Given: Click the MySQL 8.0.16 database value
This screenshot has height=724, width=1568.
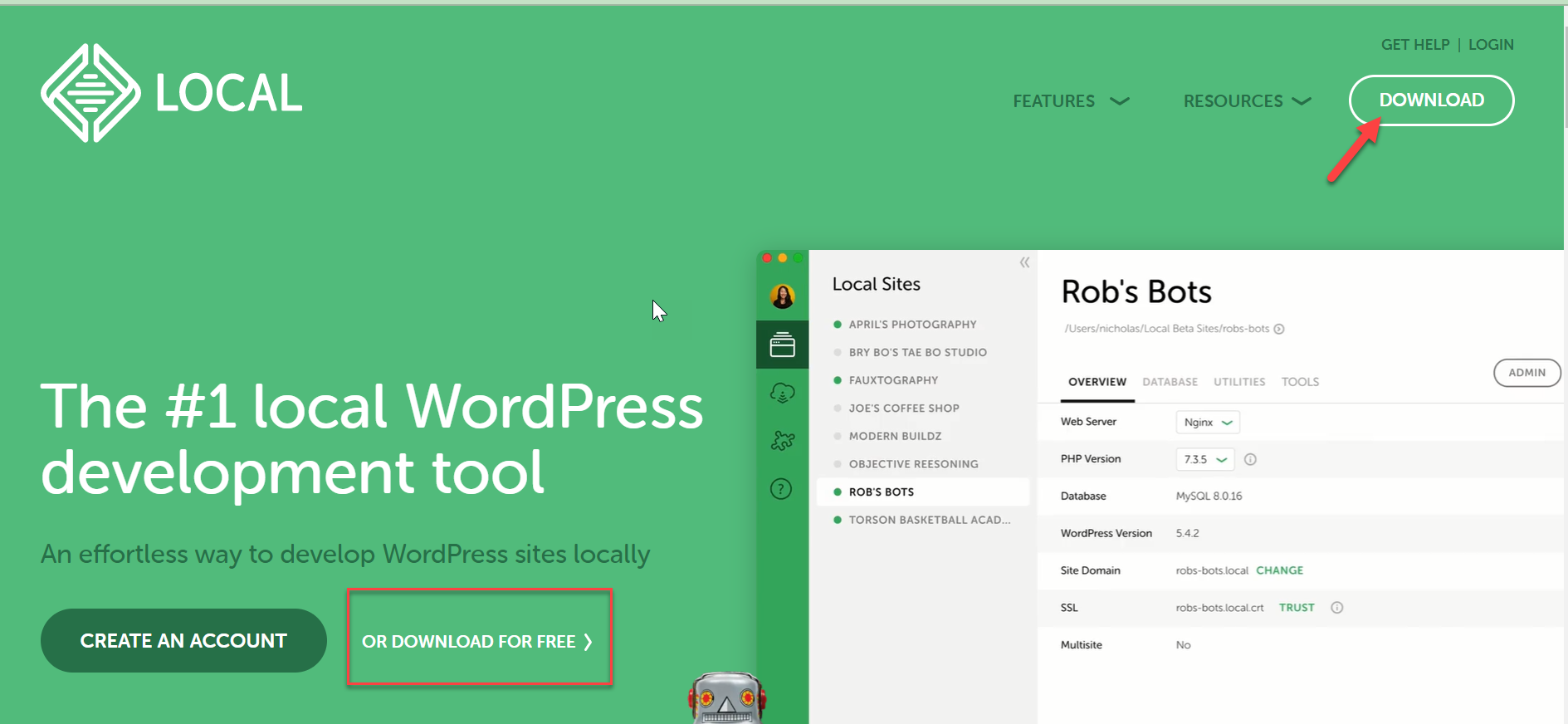Looking at the screenshot, I should tap(1209, 497).
